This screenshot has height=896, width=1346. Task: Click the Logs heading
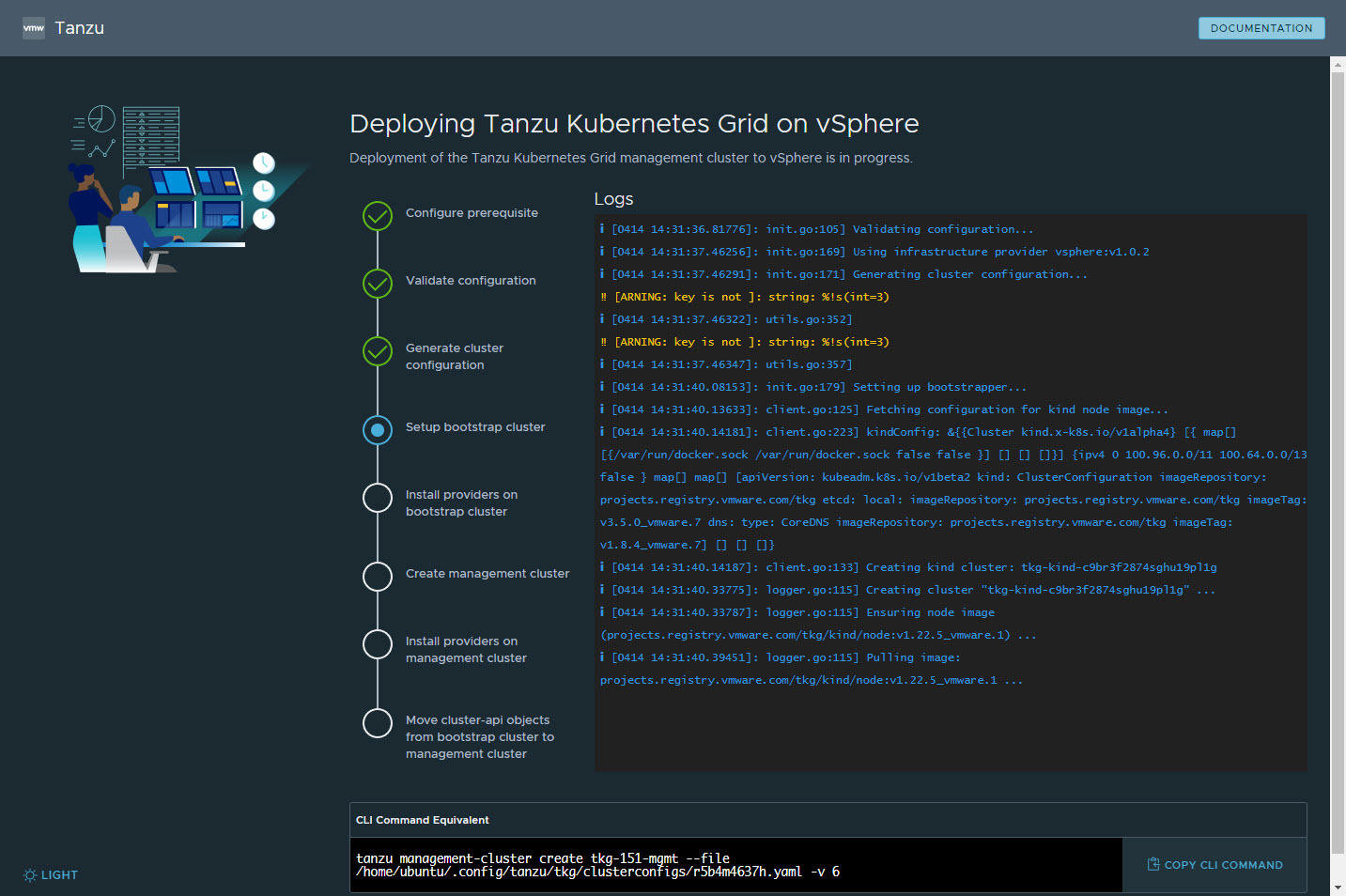point(613,199)
